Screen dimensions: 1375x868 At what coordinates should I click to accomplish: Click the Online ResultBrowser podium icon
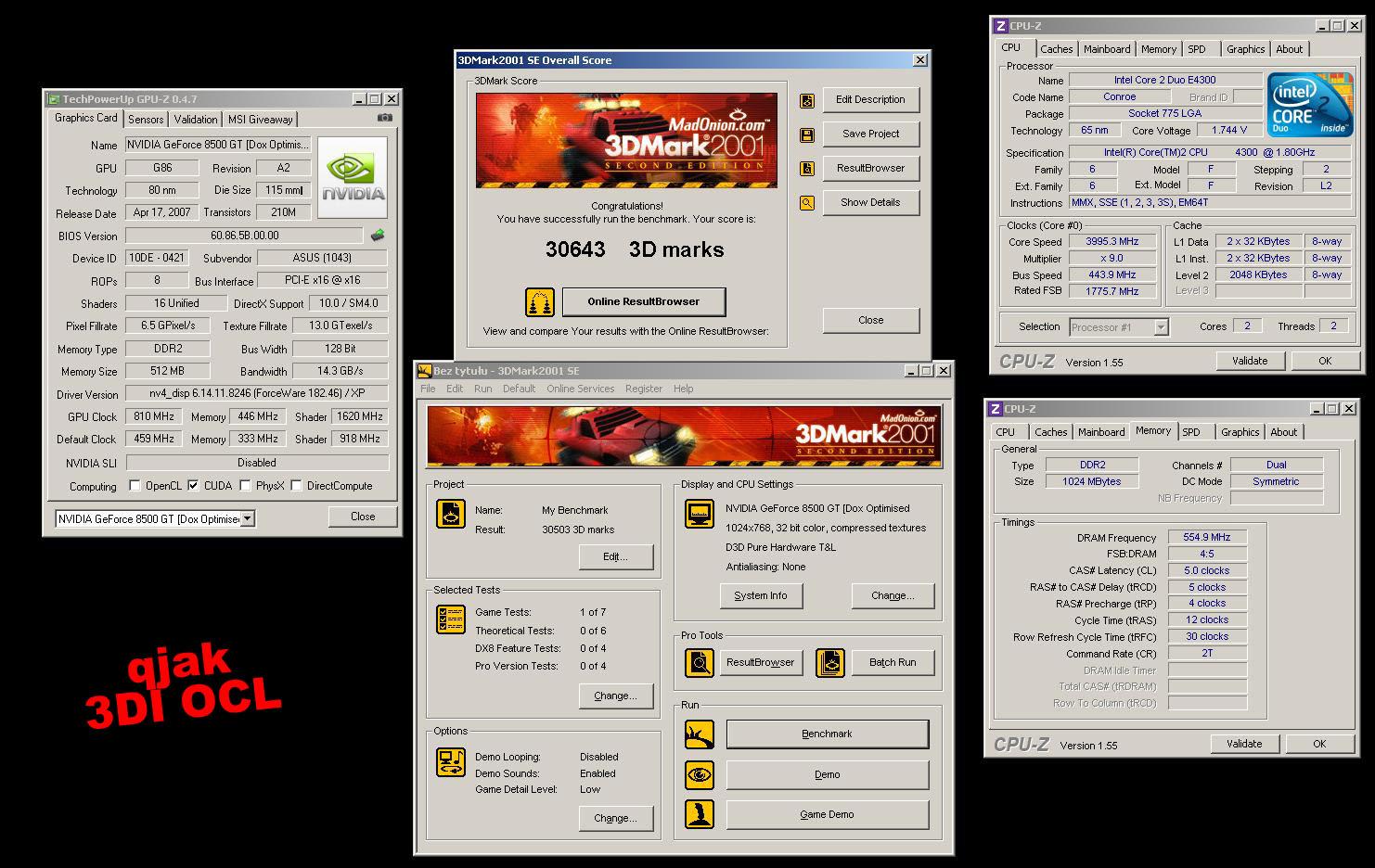(x=540, y=301)
